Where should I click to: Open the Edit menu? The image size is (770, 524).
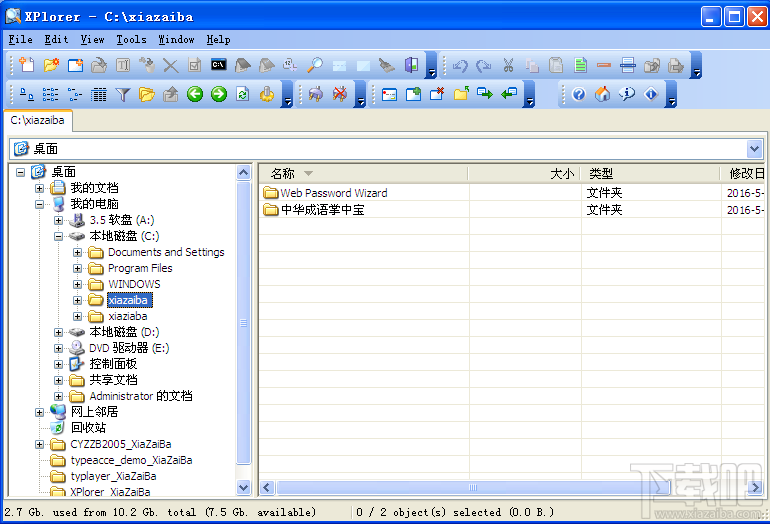(x=56, y=39)
